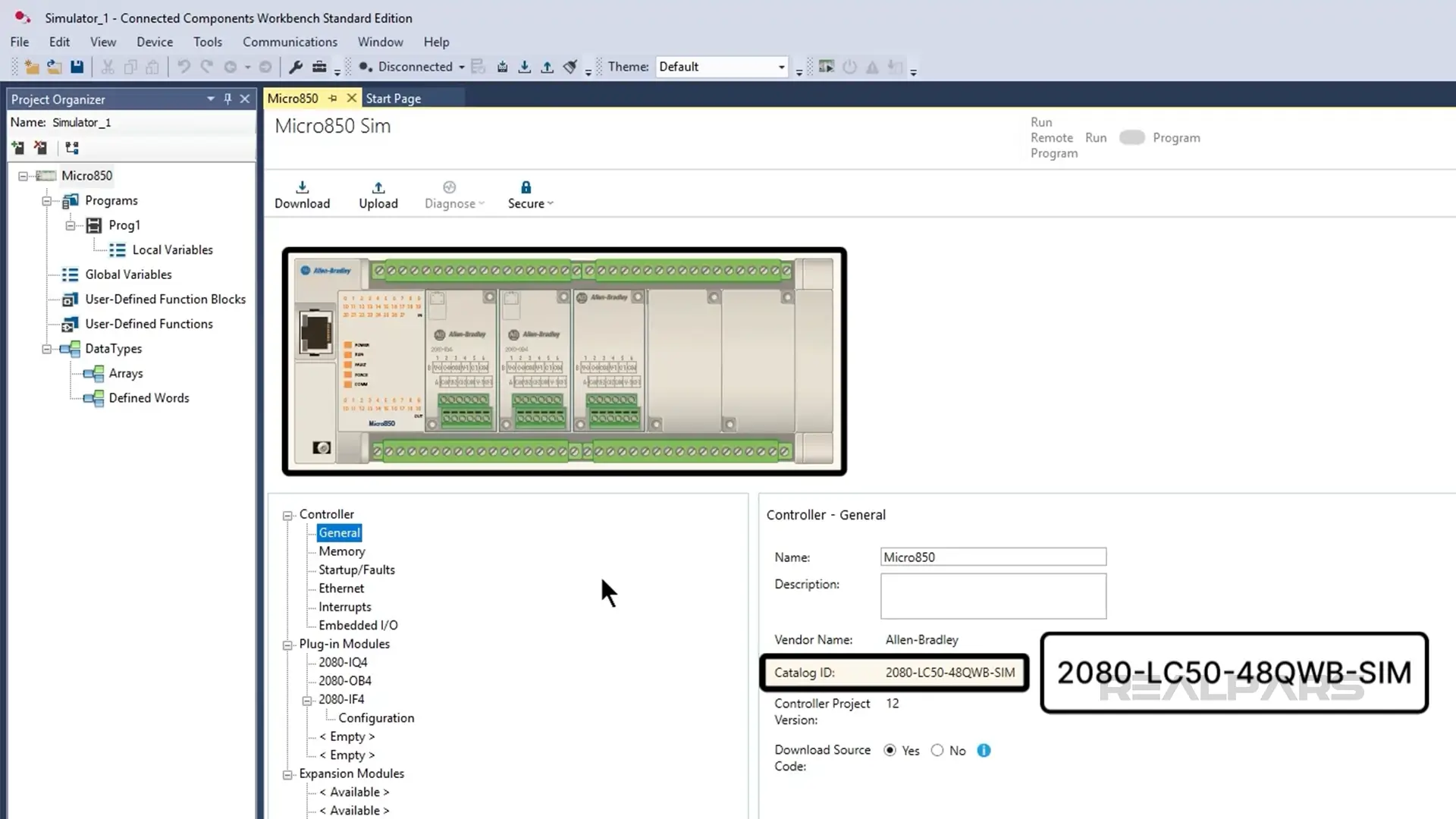Click the wrench properties icon
This screenshot has height=819, width=1456.
click(x=296, y=67)
